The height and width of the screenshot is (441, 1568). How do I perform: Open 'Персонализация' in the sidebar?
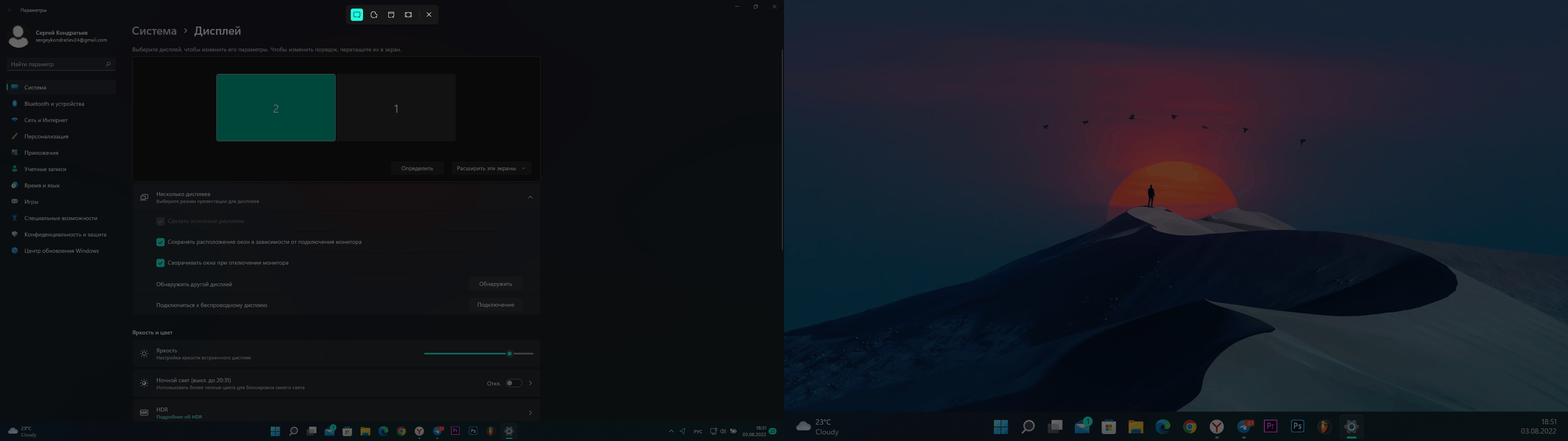tap(46, 136)
